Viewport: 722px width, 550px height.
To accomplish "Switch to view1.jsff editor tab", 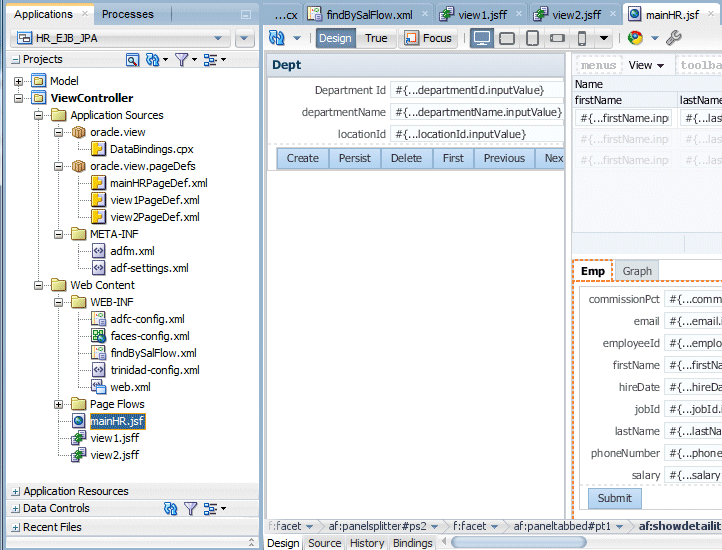I will [x=482, y=15].
